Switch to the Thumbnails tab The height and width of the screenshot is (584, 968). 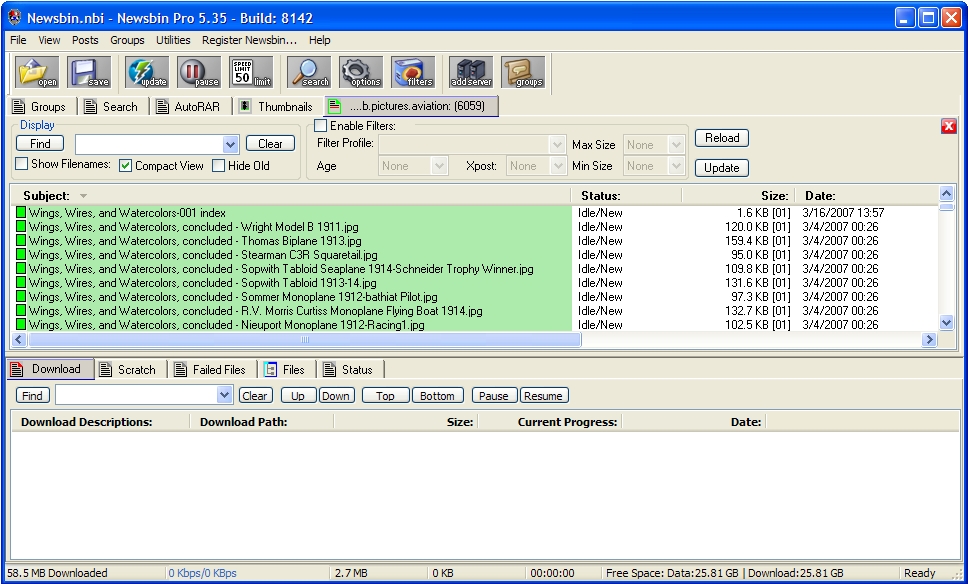pyautogui.click(x=277, y=106)
